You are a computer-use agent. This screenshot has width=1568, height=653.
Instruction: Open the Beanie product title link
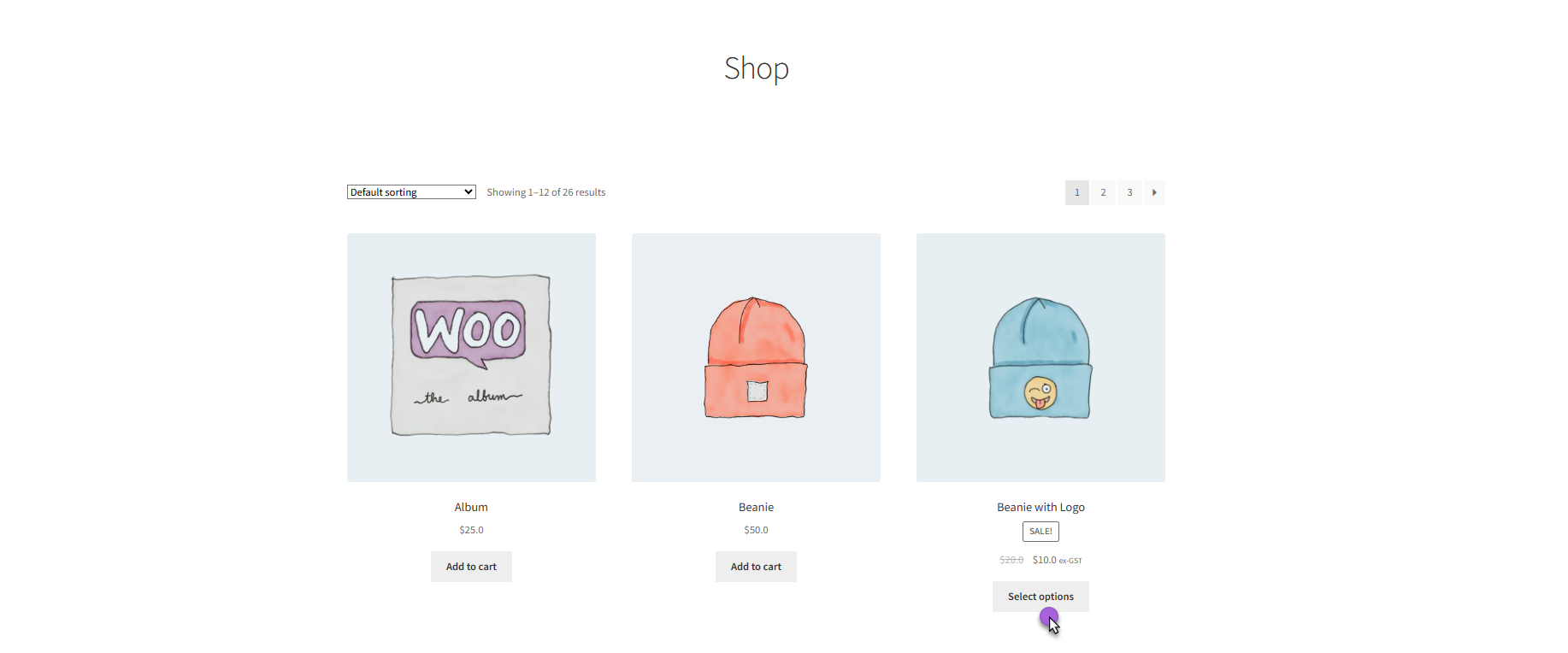[x=756, y=507]
